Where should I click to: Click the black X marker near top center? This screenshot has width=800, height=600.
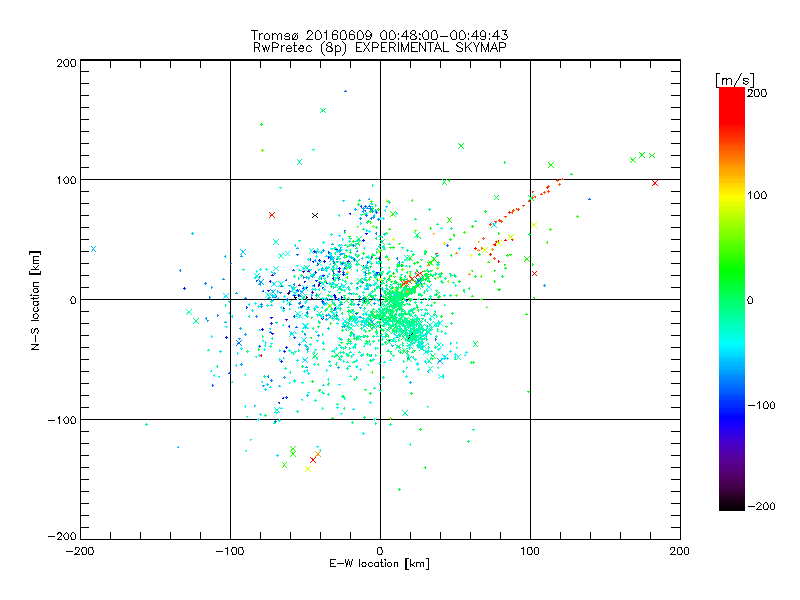pyautogui.click(x=315, y=215)
